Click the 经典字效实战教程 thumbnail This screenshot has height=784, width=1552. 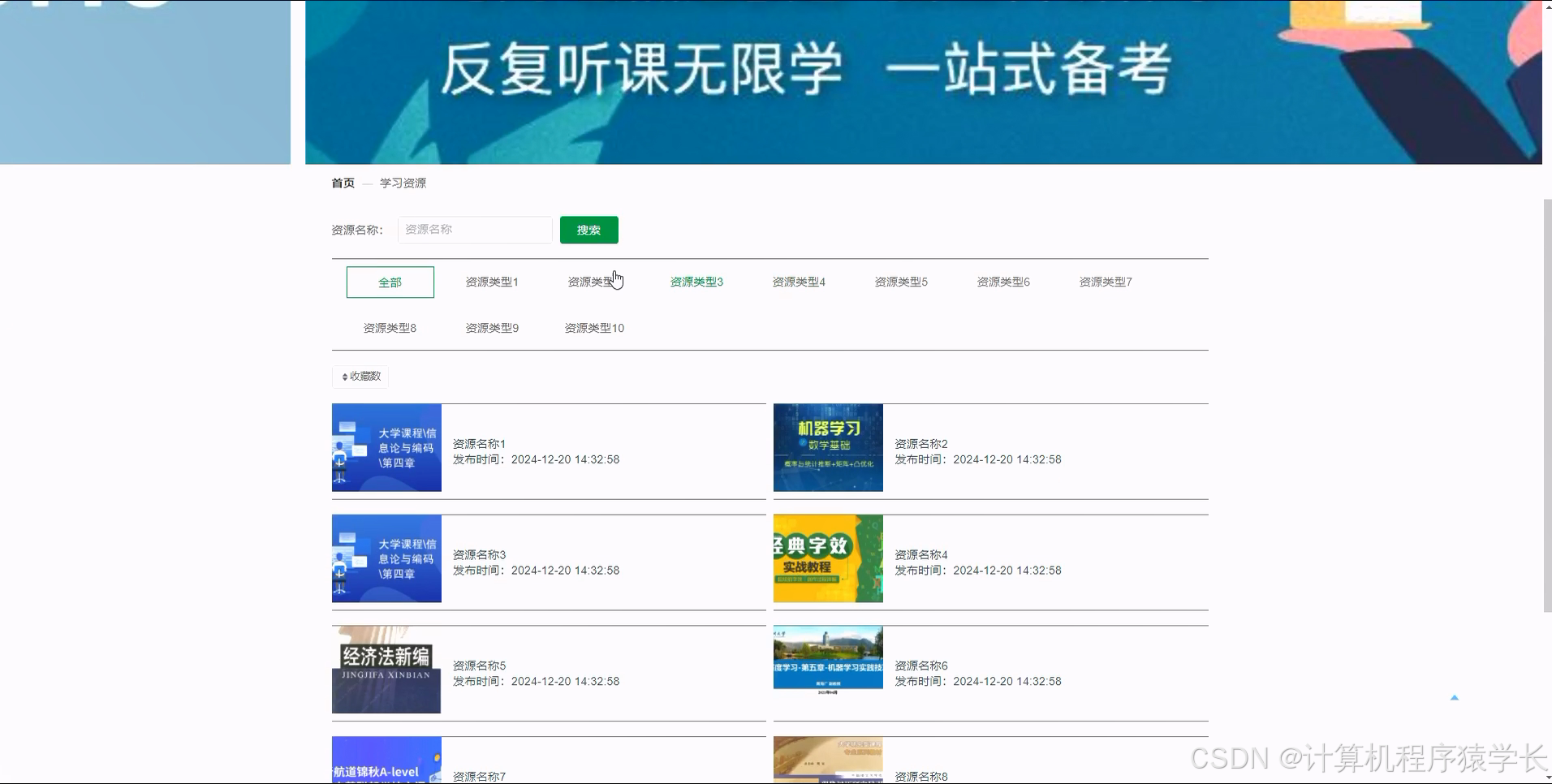point(827,558)
